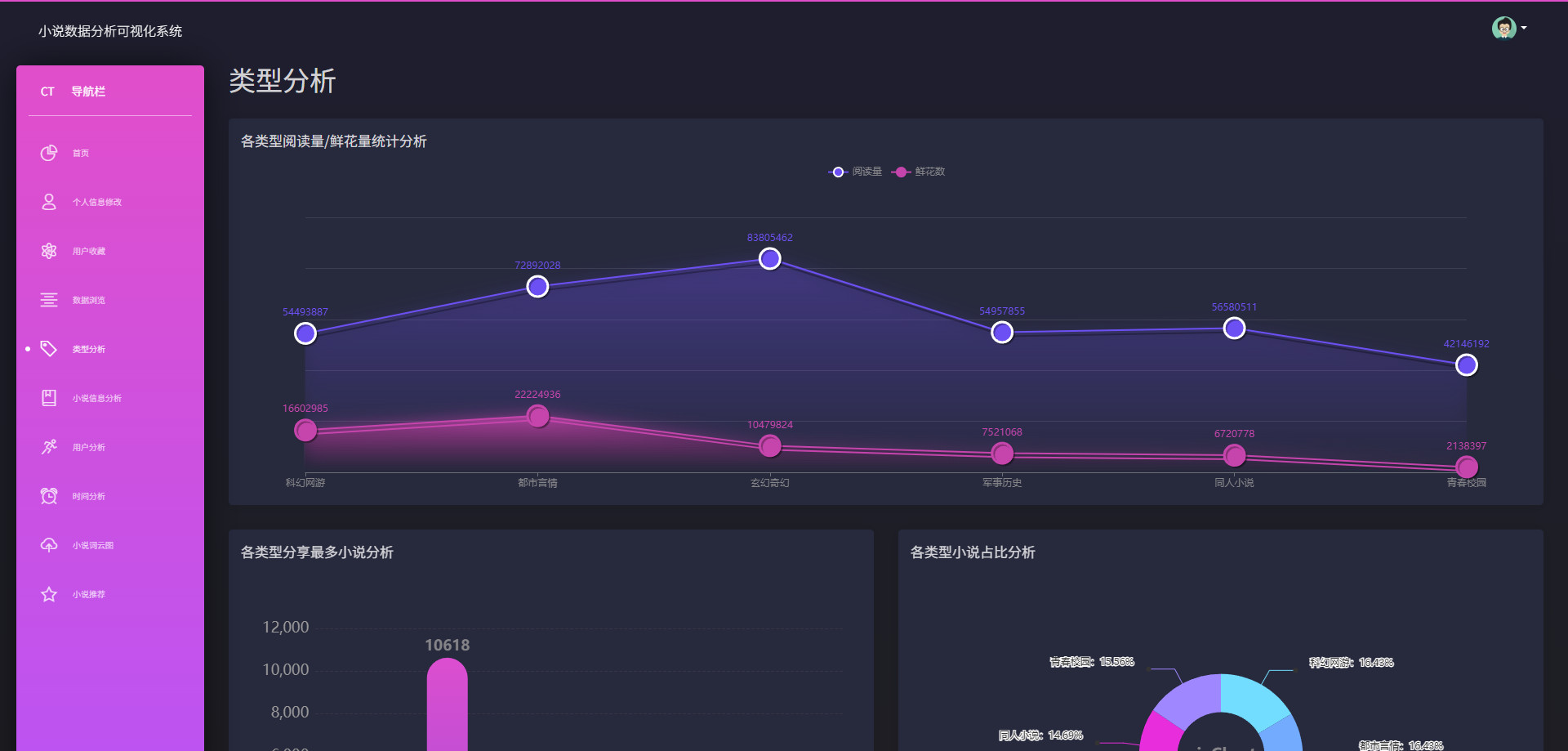Select the 鲜花数 point for 都市言情

[x=537, y=416]
